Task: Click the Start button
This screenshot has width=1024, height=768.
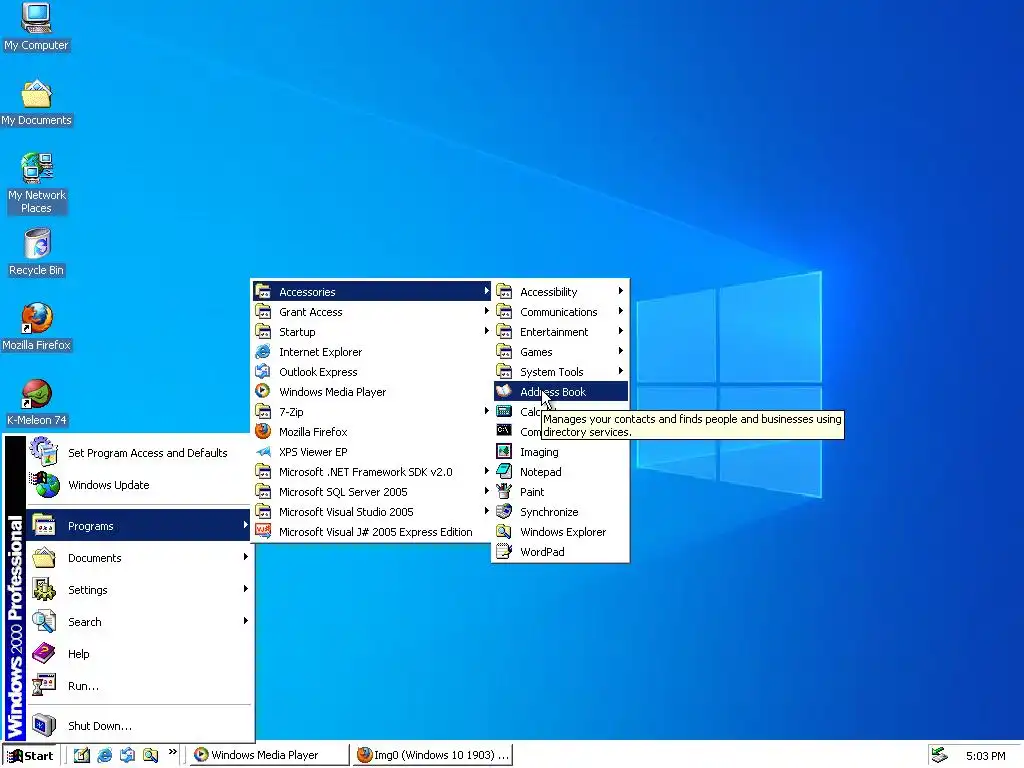Action: 30,755
